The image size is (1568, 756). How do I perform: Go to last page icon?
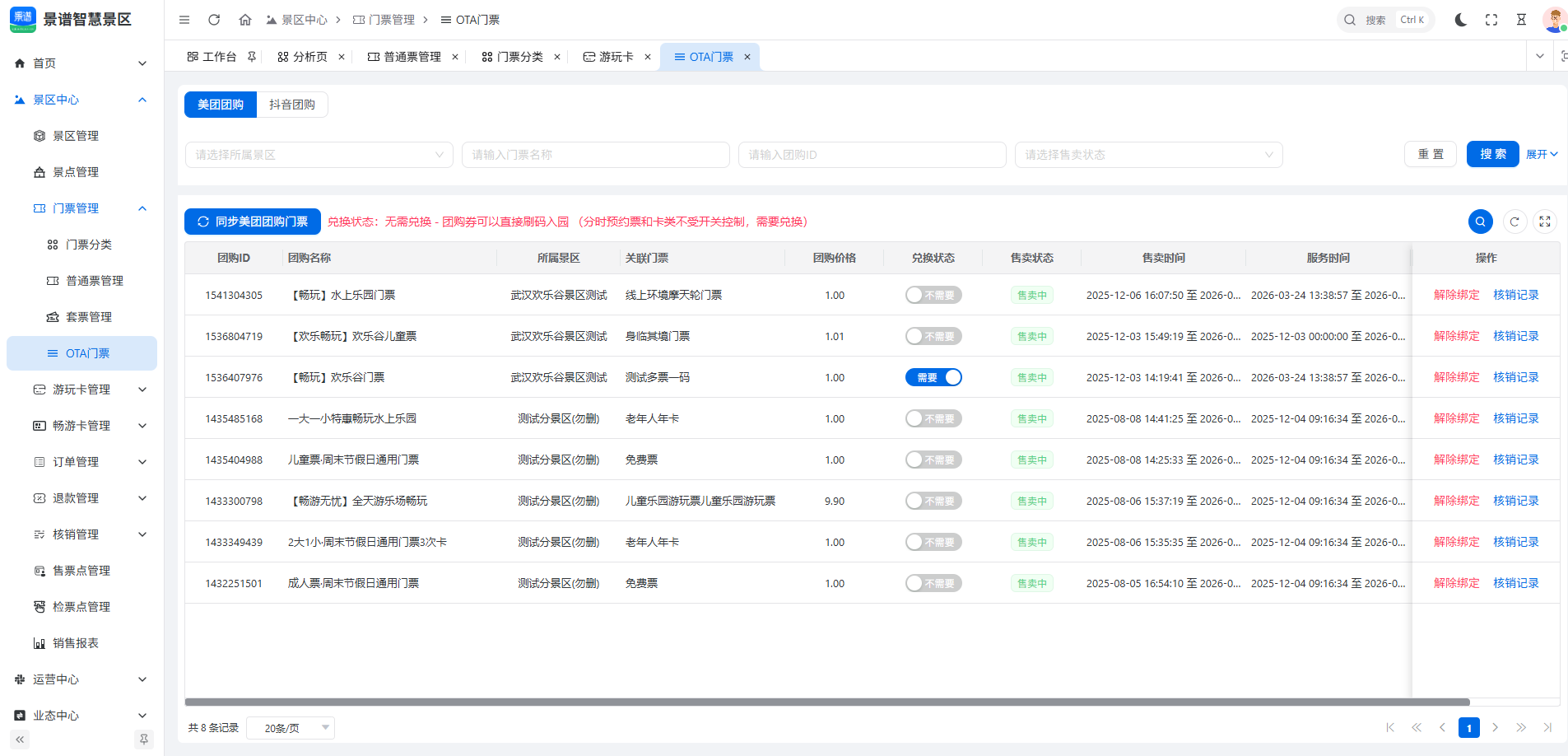pos(1547,727)
